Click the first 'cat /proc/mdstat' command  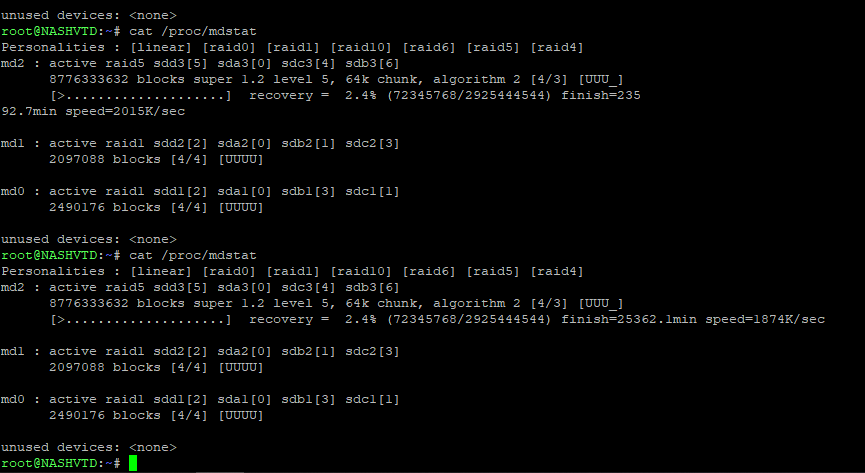pyautogui.click(x=193, y=31)
